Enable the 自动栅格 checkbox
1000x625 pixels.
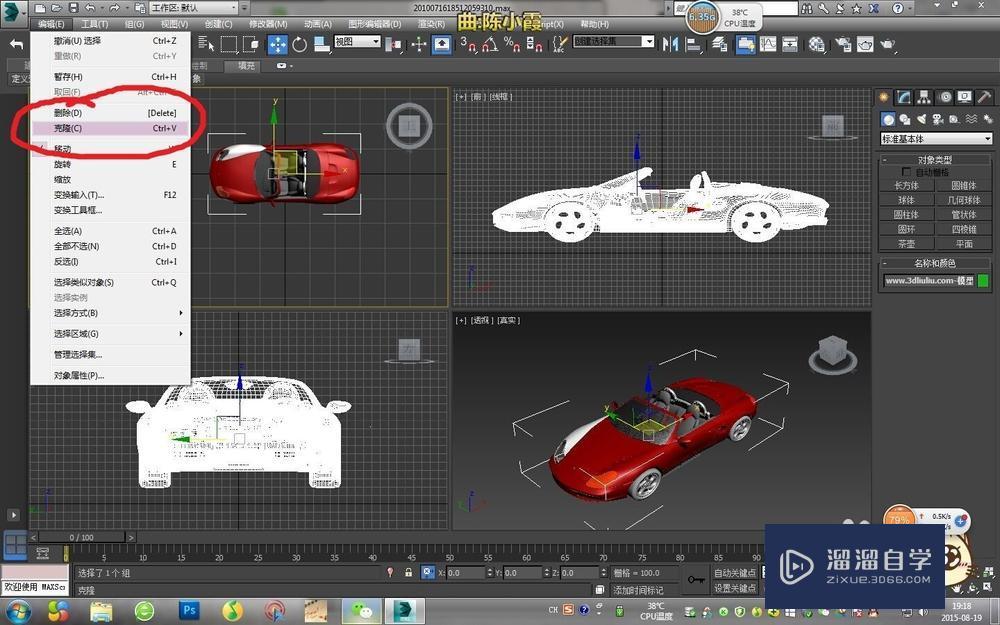(x=907, y=172)
